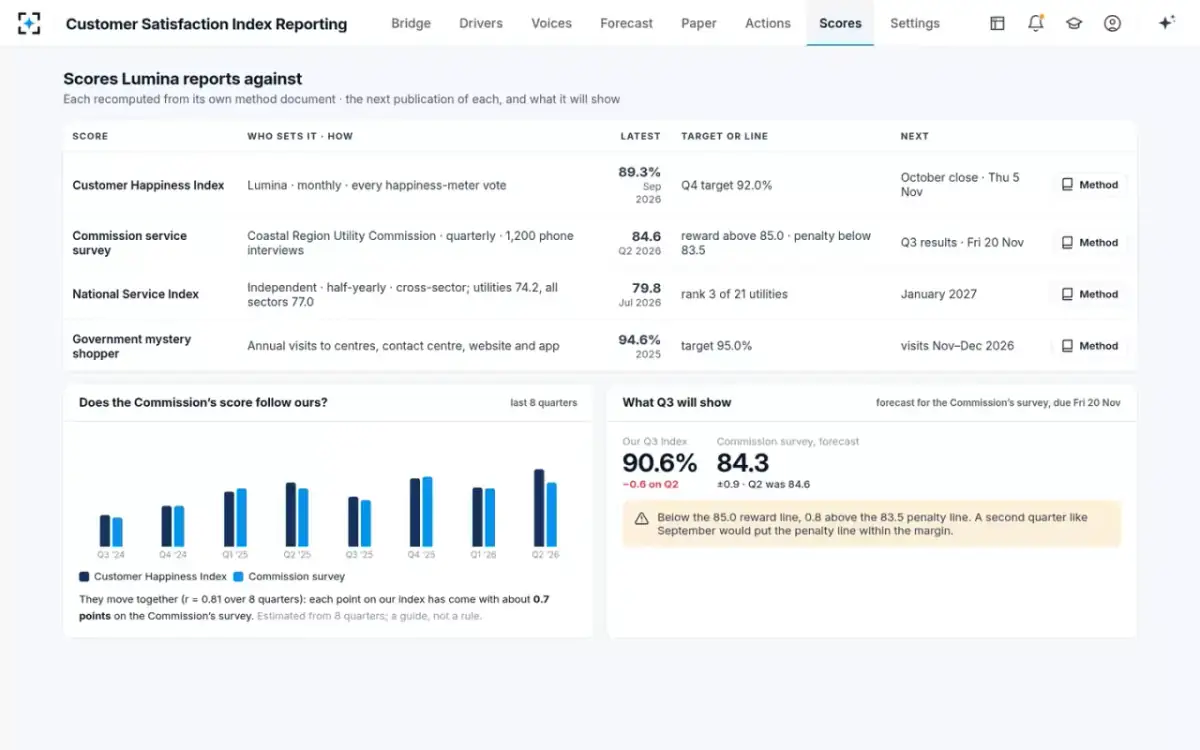Open Method for National Service Index
This screenshot has width=1200, height=750.
(x=1090, y=295)
